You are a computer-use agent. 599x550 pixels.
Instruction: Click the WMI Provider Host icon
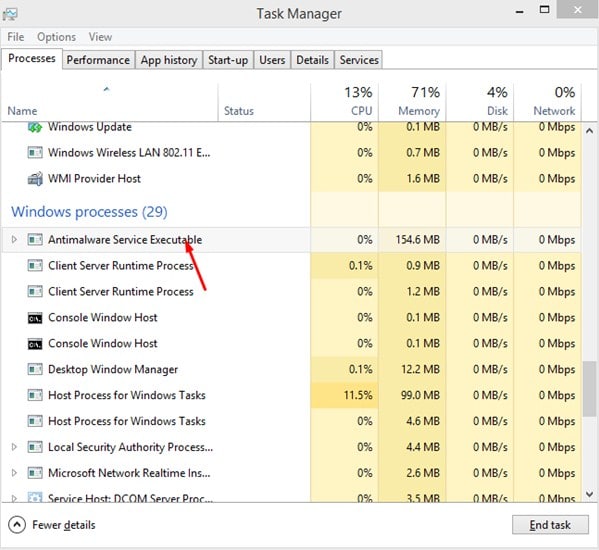click(35, 178)
